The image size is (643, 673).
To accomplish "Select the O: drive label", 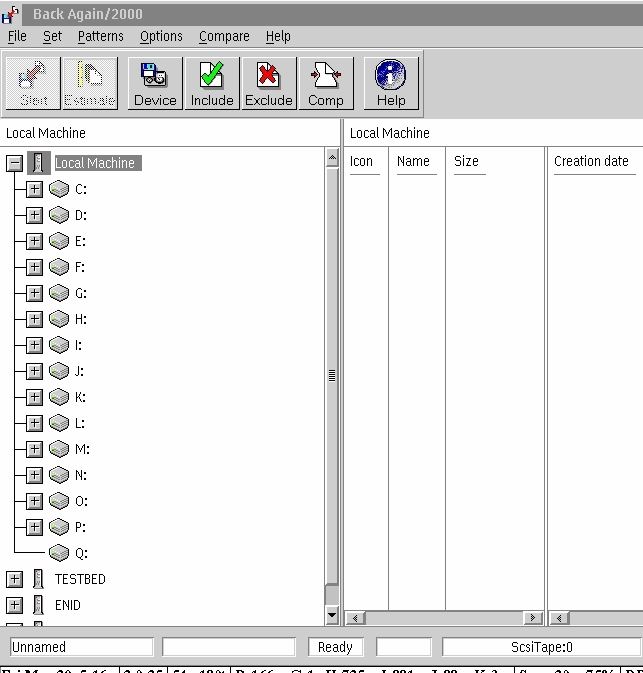I will point(81,501).
